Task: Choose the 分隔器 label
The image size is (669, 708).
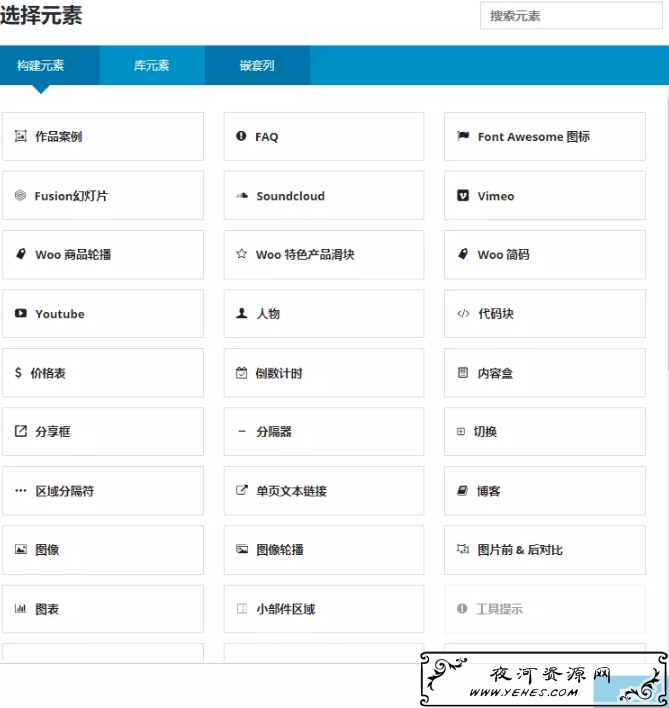Action: 274,432
